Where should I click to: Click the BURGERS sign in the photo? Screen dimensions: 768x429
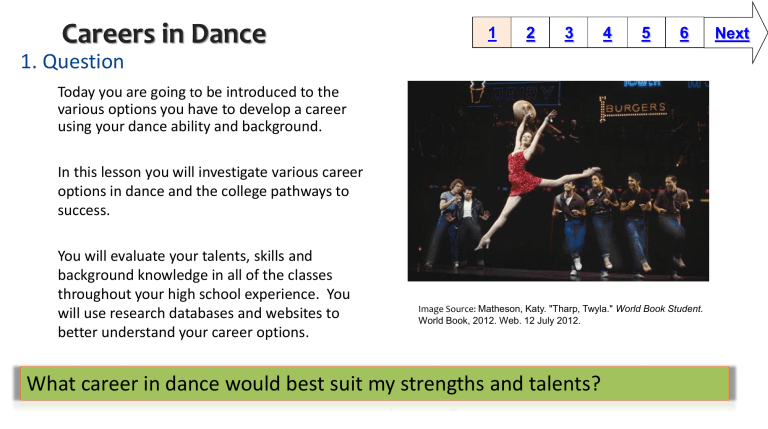633,108
